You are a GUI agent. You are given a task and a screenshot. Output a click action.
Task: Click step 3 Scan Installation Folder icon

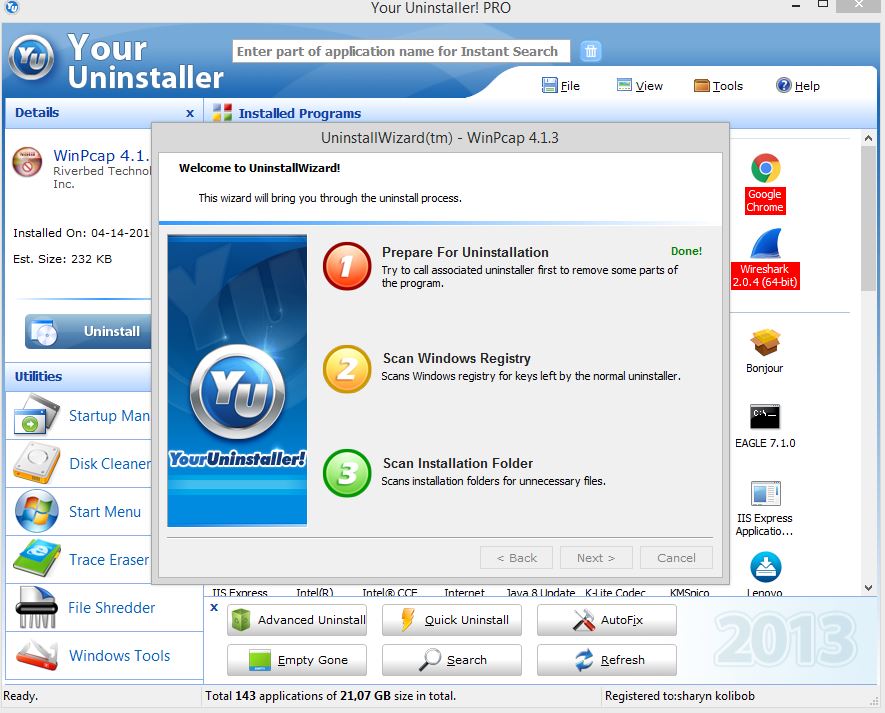347,473
